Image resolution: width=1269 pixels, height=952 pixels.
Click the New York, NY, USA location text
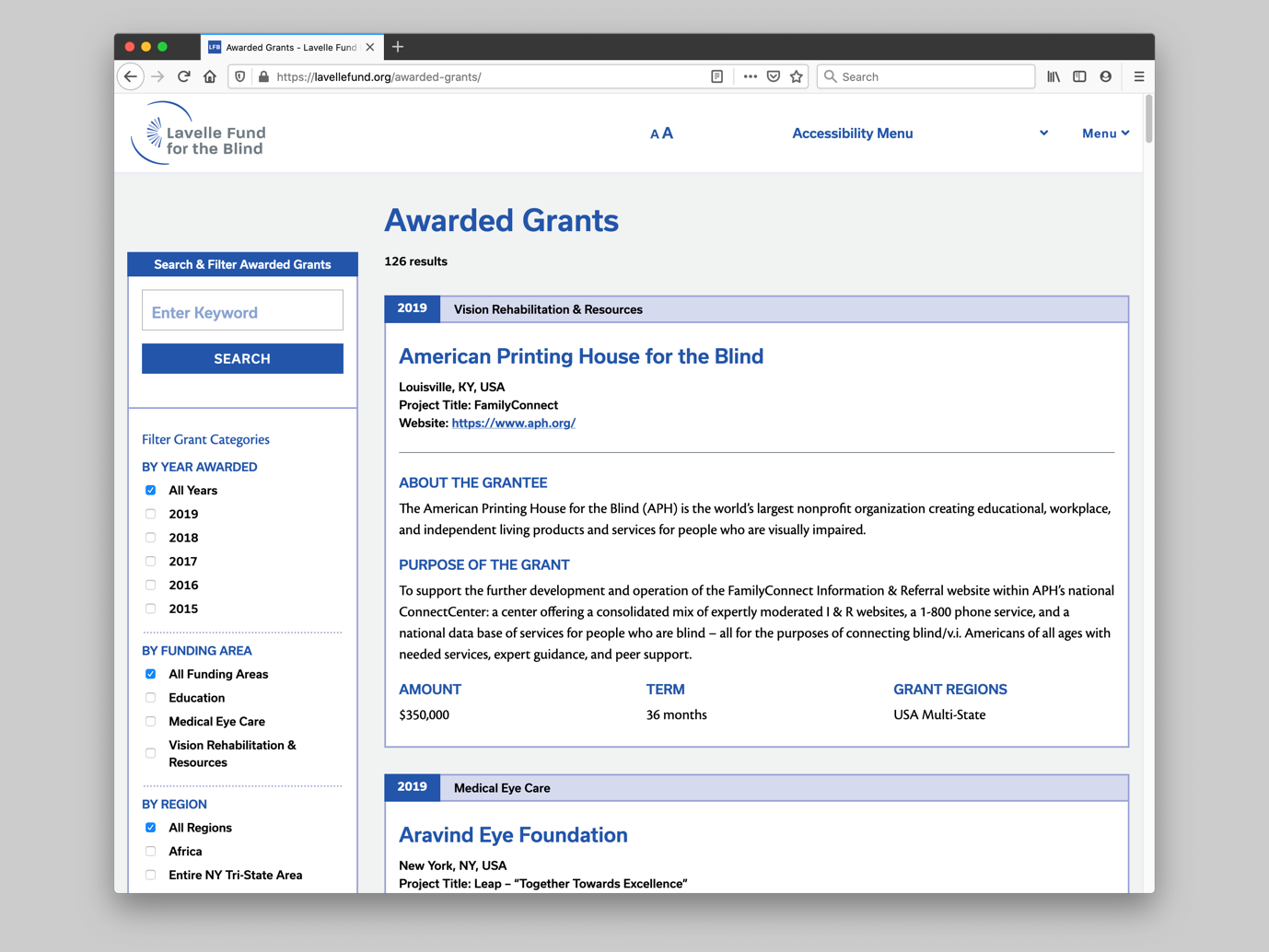pyautogui.click(x=453, y=865)
